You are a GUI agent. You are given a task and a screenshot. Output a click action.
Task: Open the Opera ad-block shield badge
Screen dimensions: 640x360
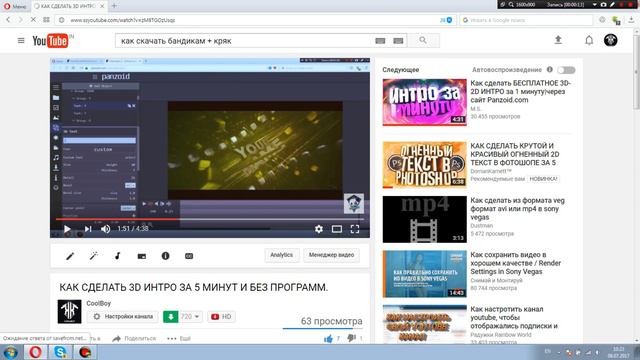[x=449, y=20]
